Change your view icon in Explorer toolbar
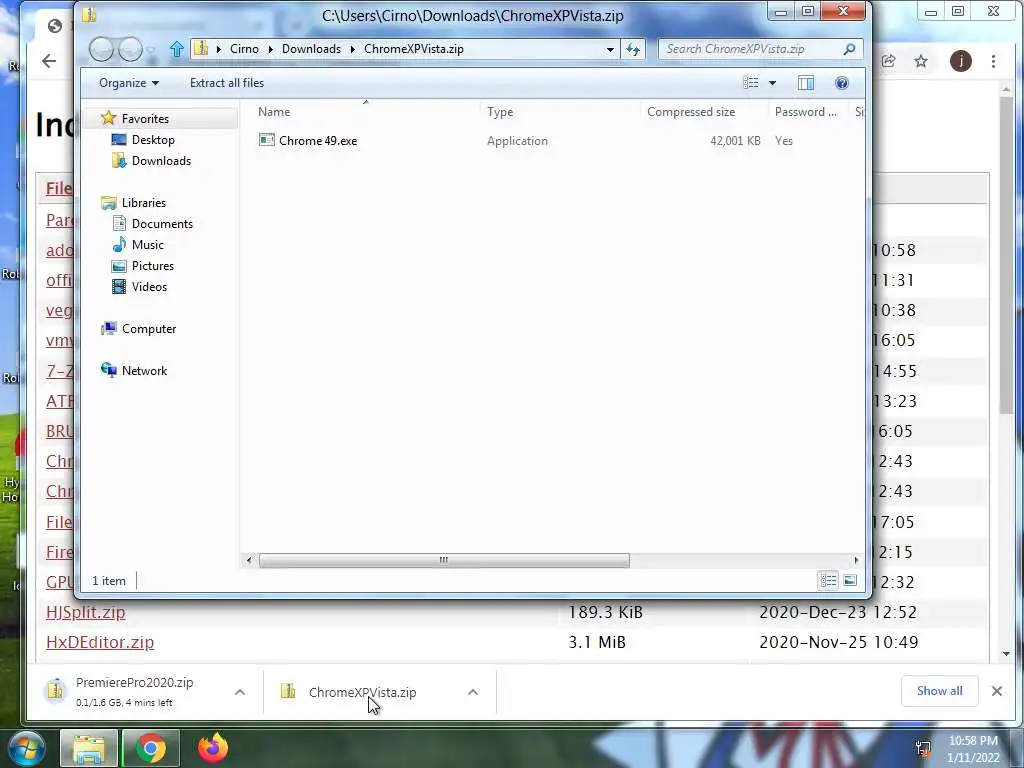 [751, 83]
